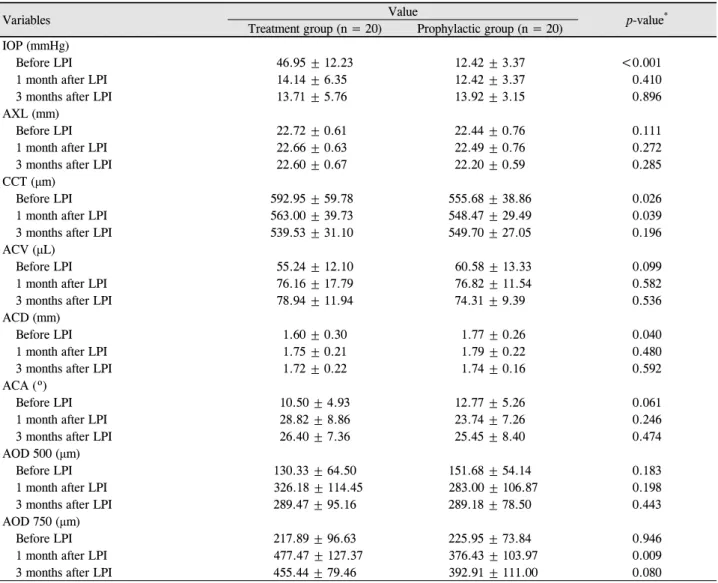Click the value "592.95 ± 59.78"
Image resolution: width=718 pixels, height=583 pixels.
(x=312, y=199)
